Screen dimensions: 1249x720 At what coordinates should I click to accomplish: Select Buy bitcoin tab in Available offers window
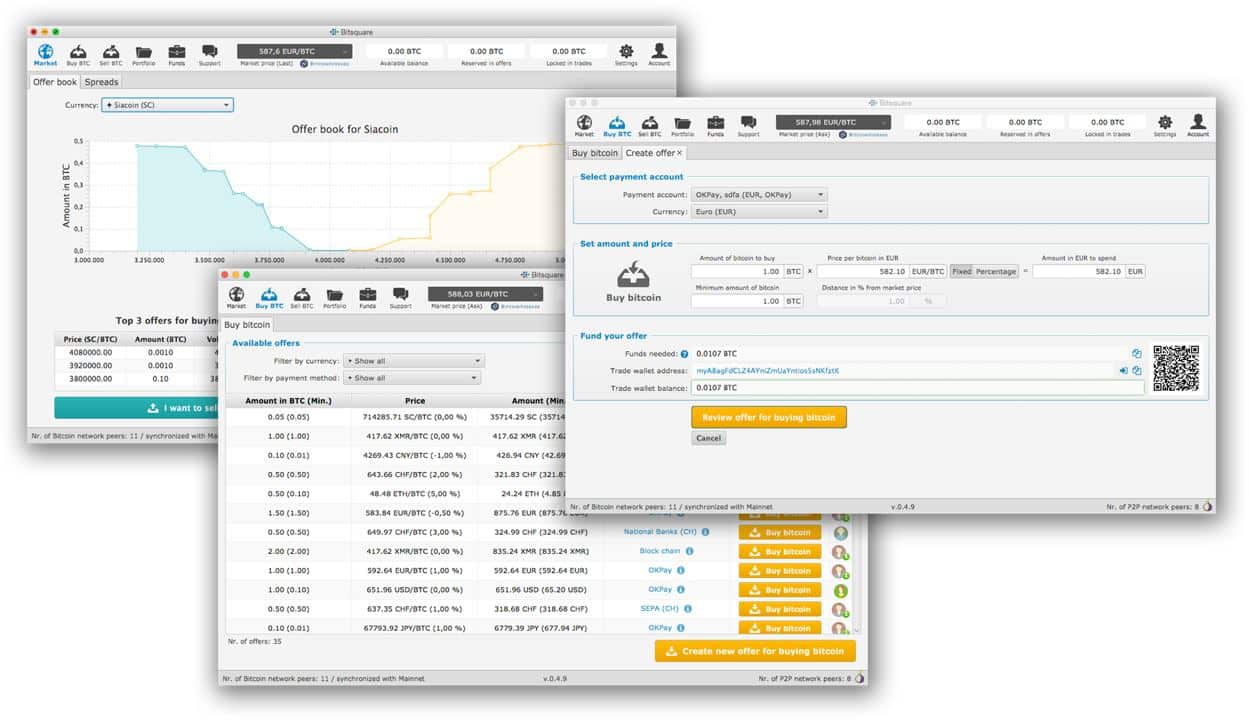(x=246, y=325)
